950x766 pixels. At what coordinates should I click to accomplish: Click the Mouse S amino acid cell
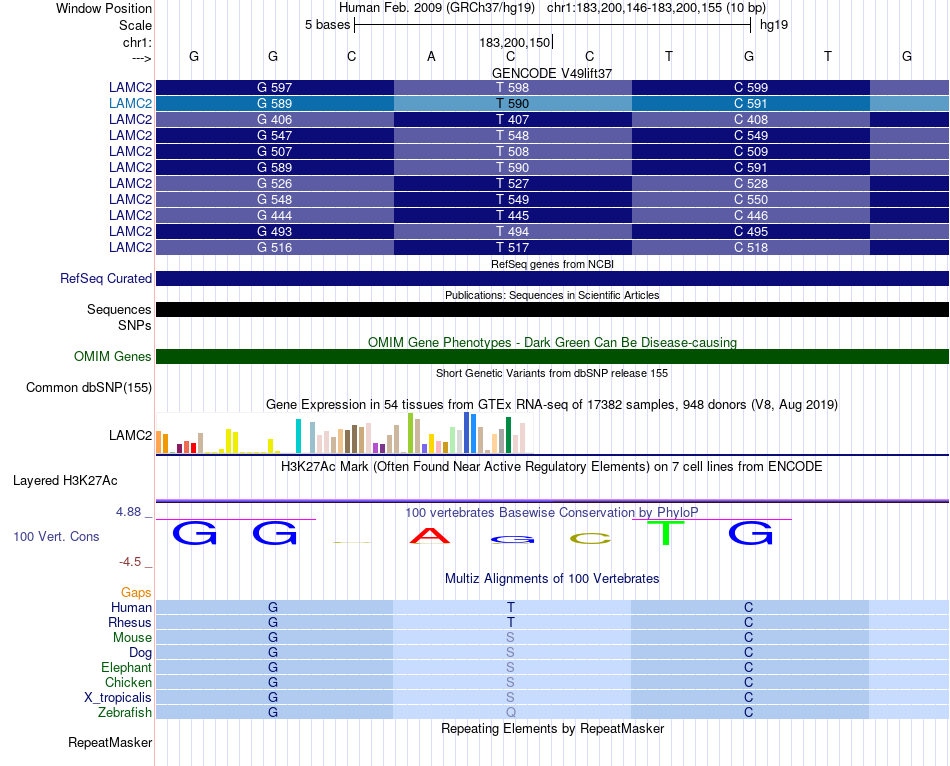pos(511,638)
